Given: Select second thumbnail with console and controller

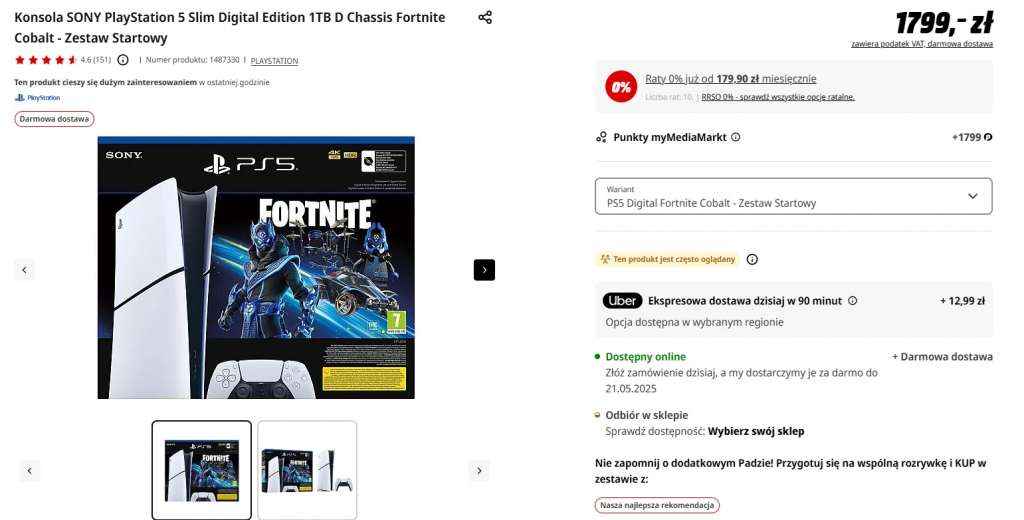Looking at the screenshot, I should tap(307, 470).
